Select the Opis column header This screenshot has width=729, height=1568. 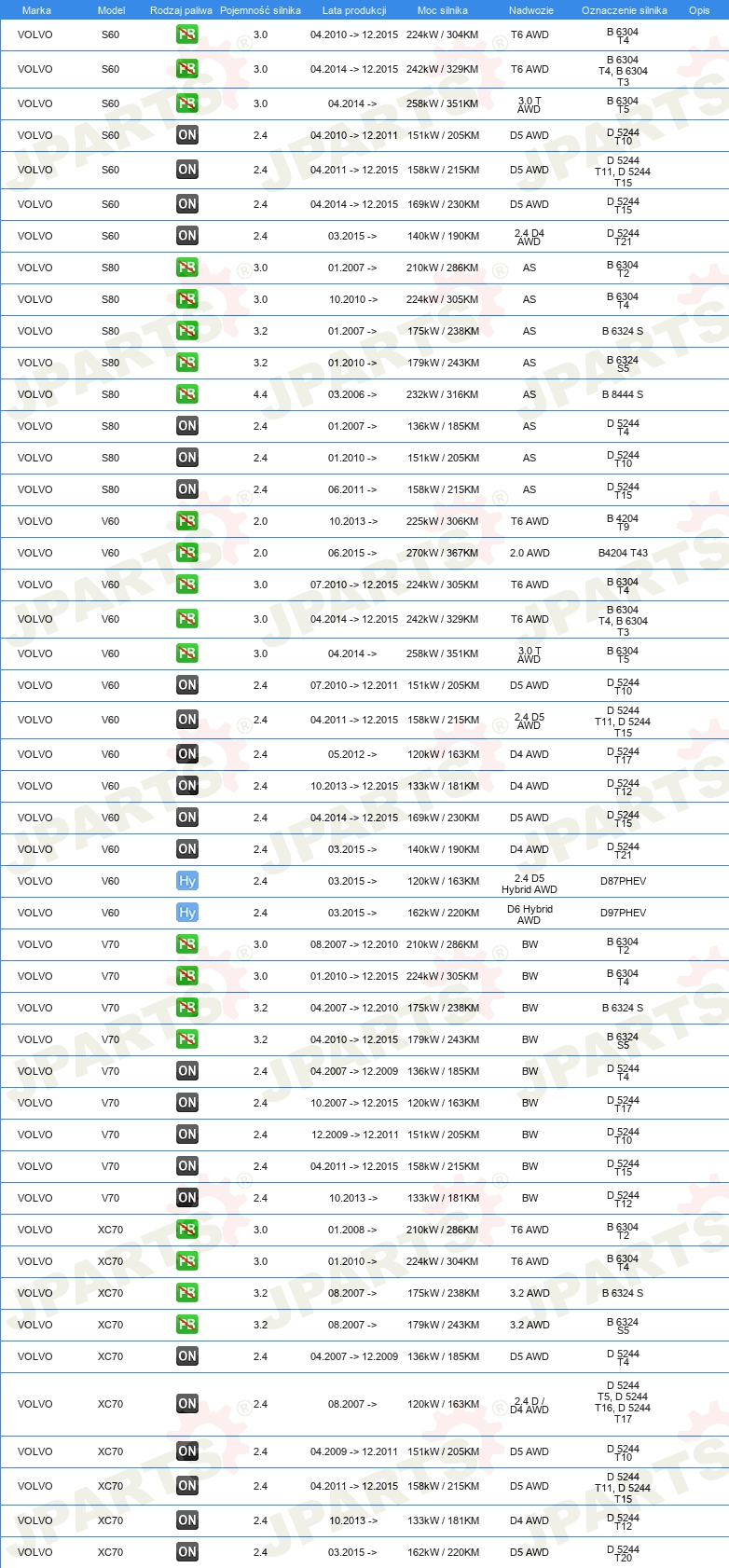[x=699, y=10]
